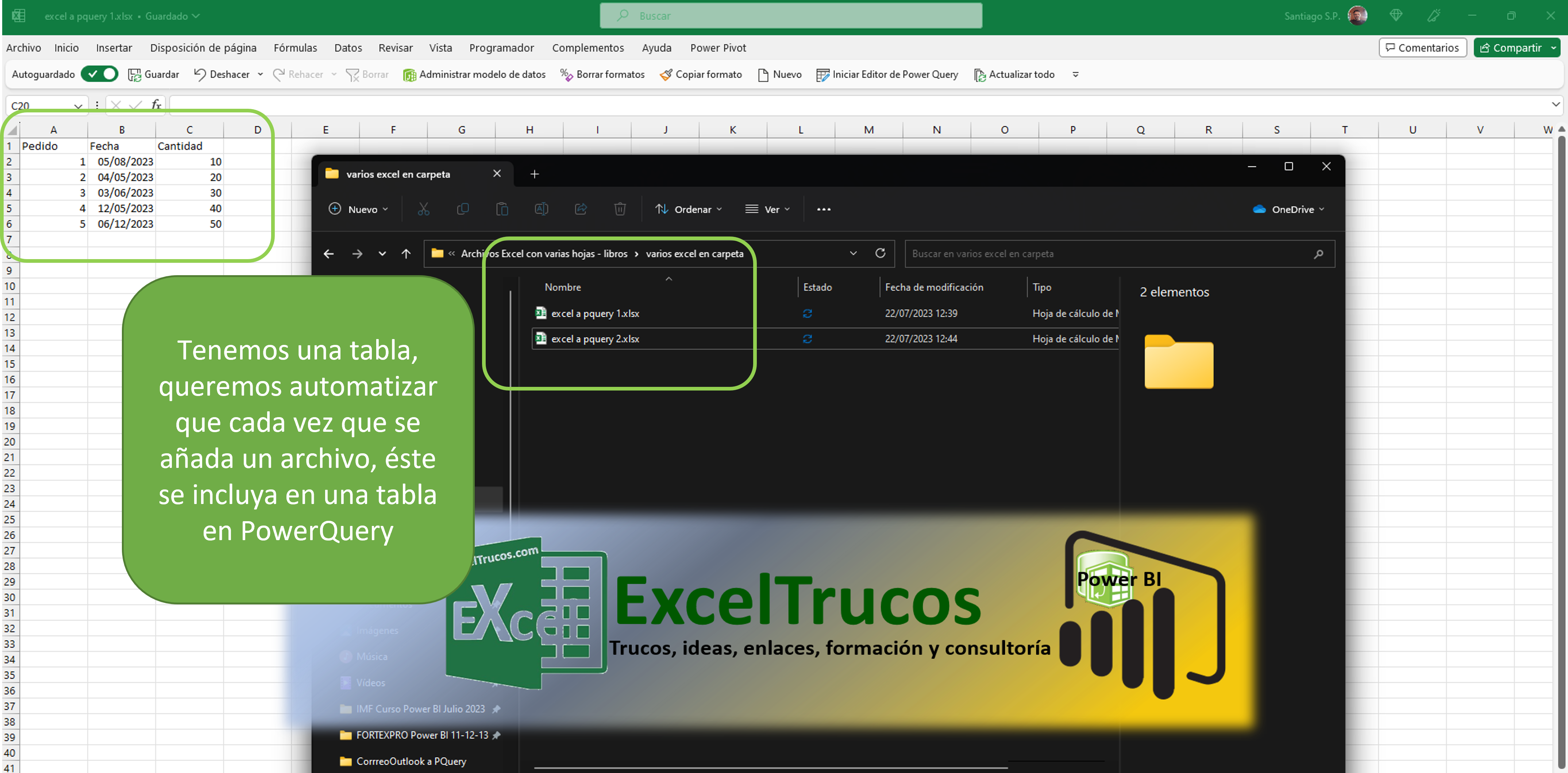
Task: Click the Guardar save icon
Action: point(135,74)
